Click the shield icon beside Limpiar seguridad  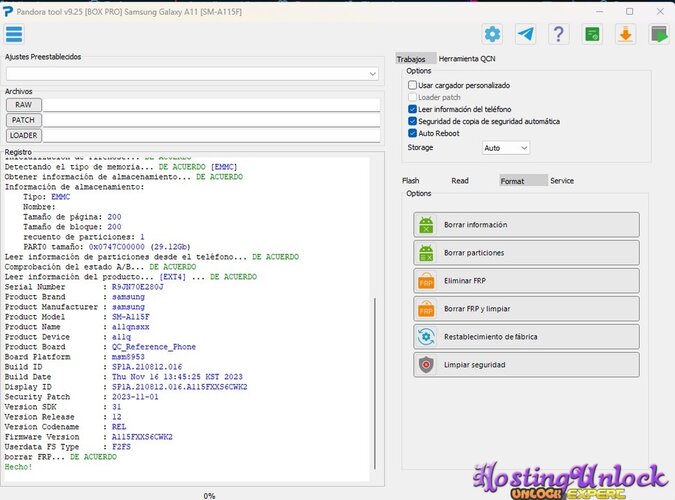coord(426,365)
